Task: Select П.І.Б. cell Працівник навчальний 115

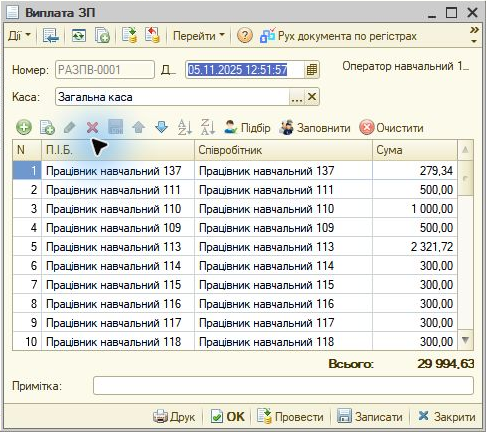Action: pyautogui.click(x=118, y=285)
